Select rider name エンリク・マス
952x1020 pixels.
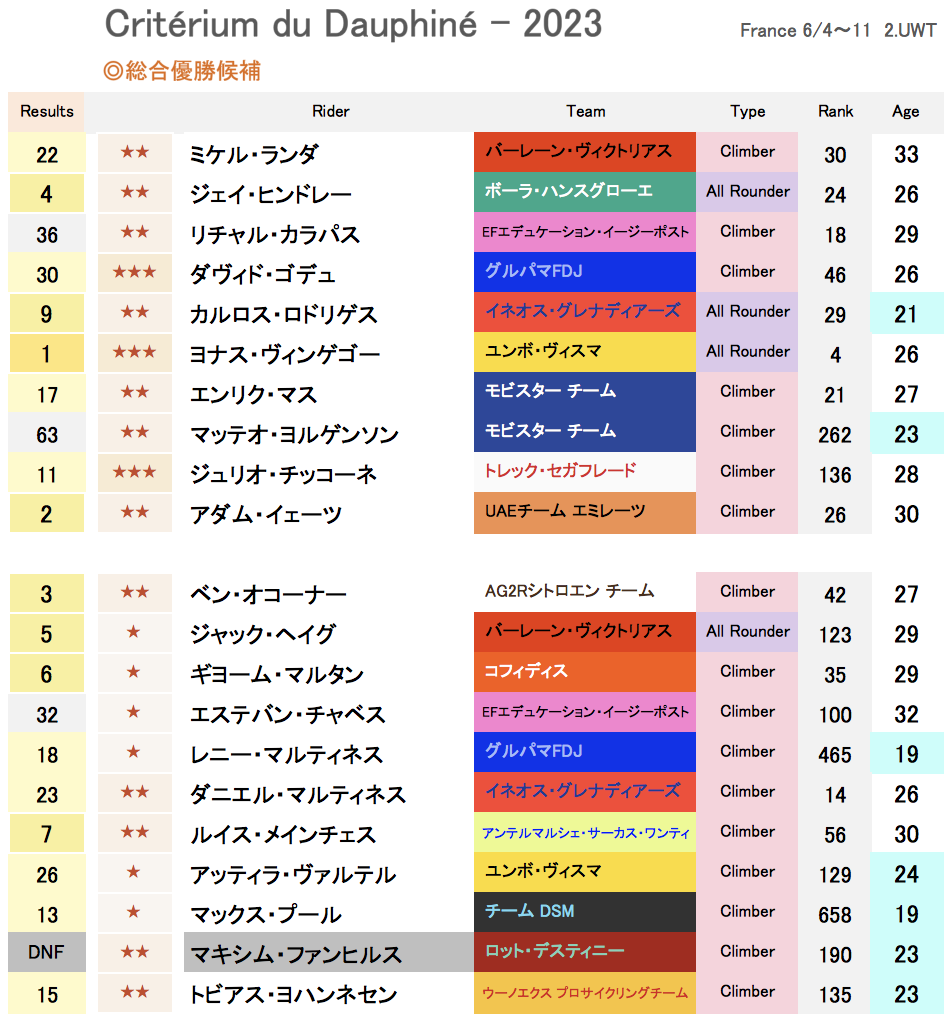click(253, 394)
